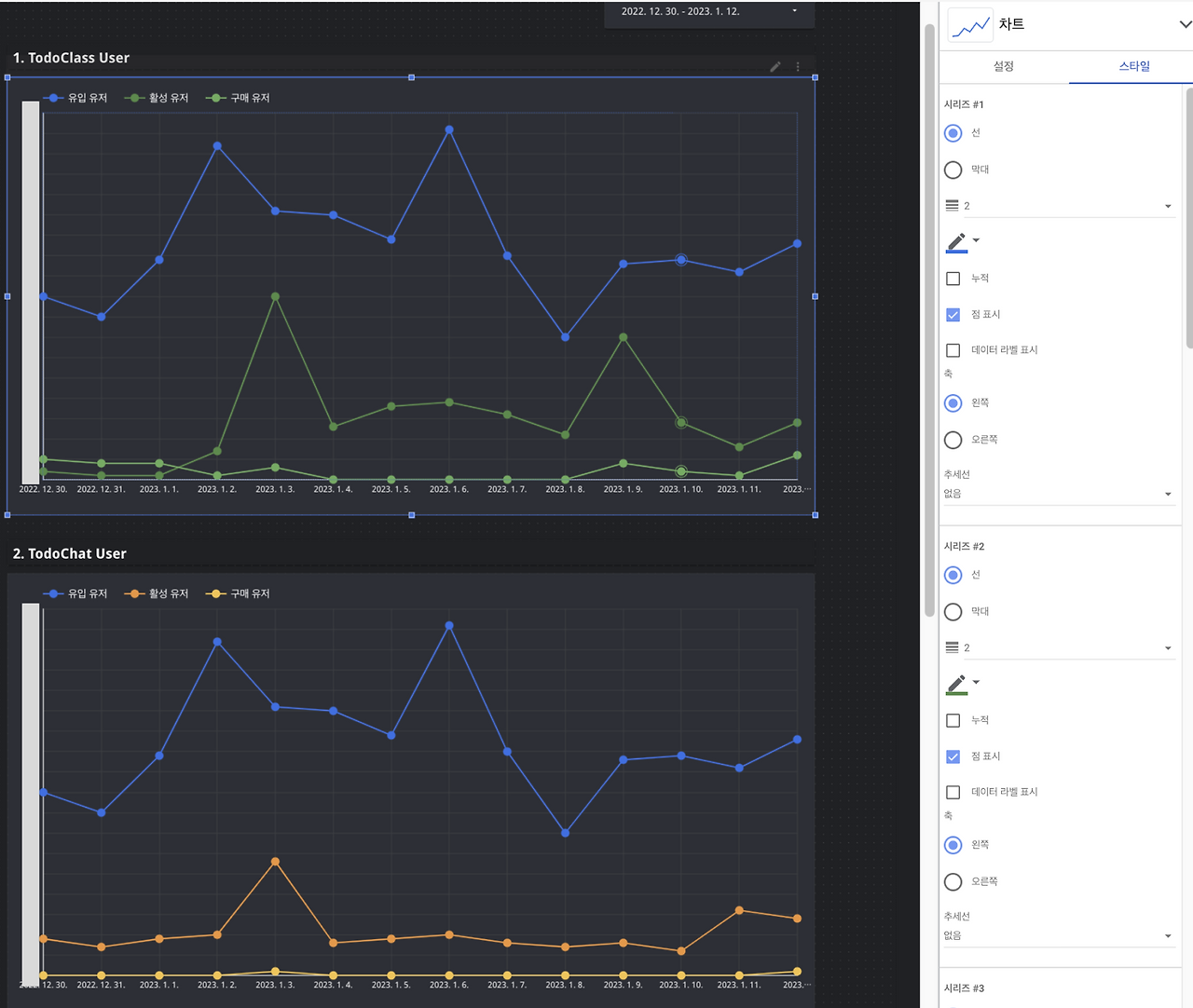Enable the 누적 checkbox in series #1
Image resolution: width=1193 pixels, height=1008 pixels.
pos(953,279)
